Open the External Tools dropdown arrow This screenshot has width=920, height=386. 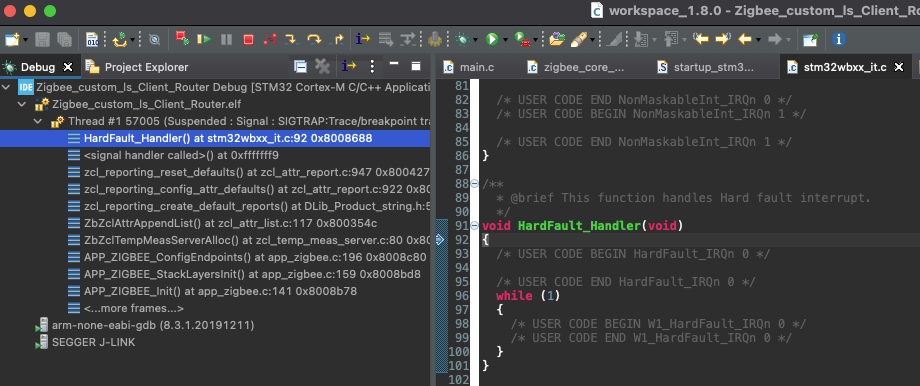point(535,40)
